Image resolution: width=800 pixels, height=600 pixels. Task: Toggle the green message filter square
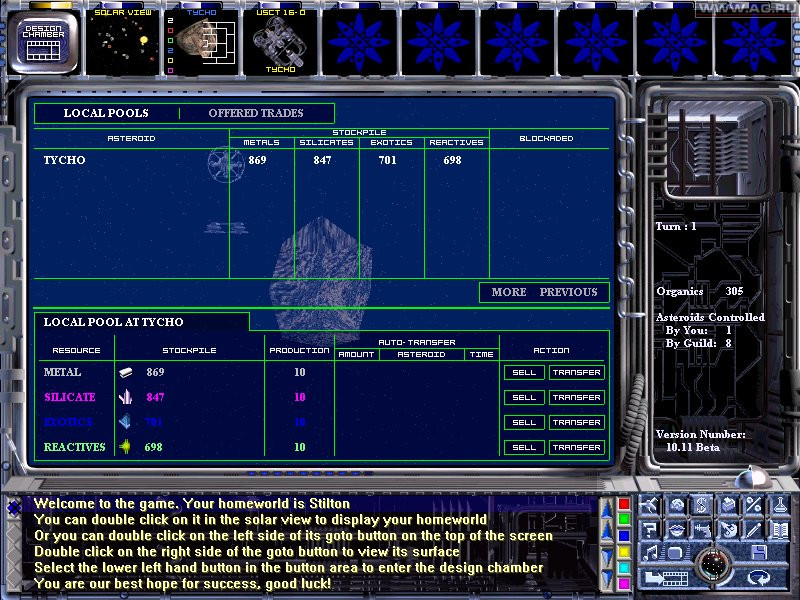click(624, 520)
